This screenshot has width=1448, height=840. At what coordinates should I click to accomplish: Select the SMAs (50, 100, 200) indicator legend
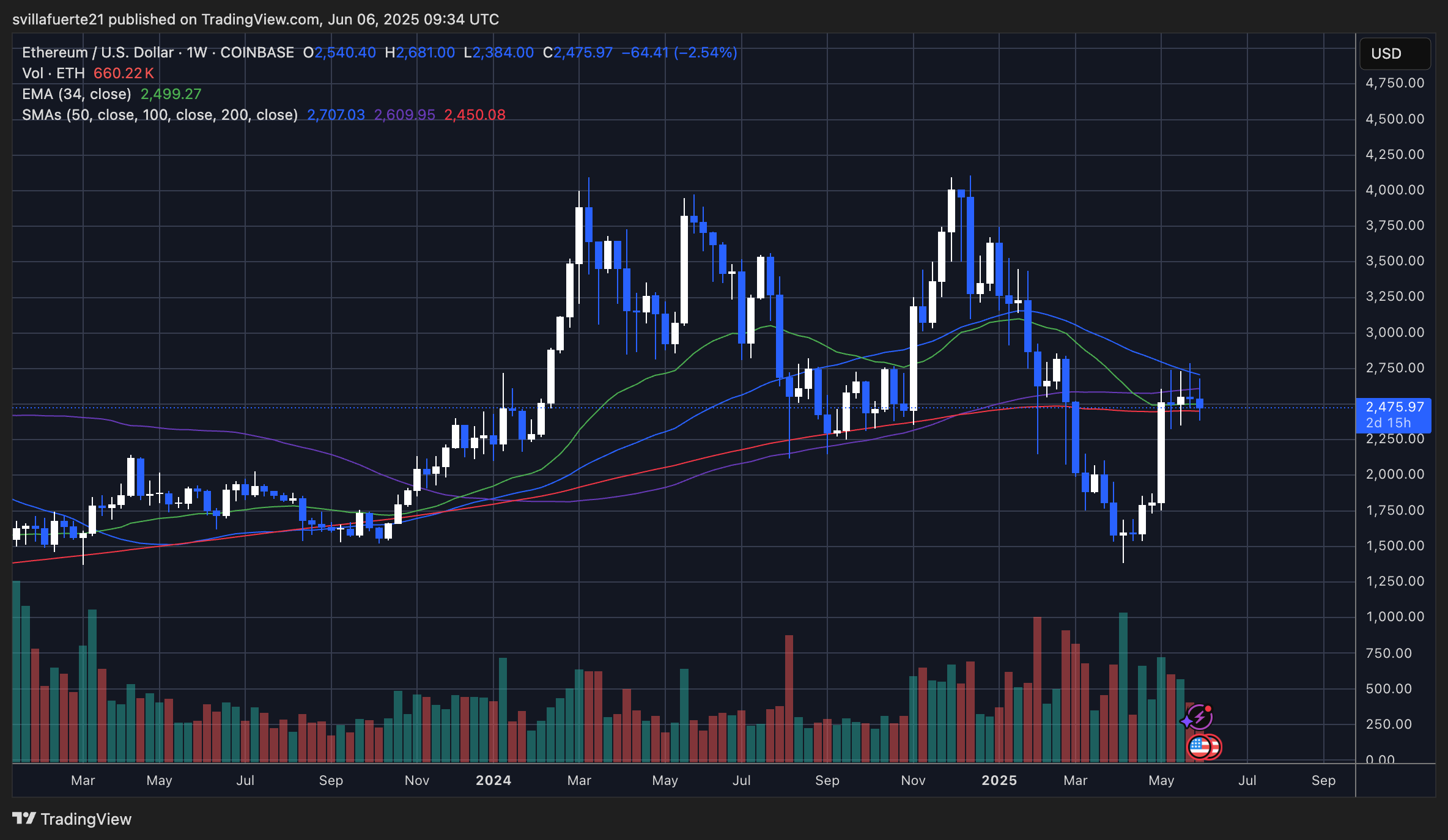[x=160, y=115]
